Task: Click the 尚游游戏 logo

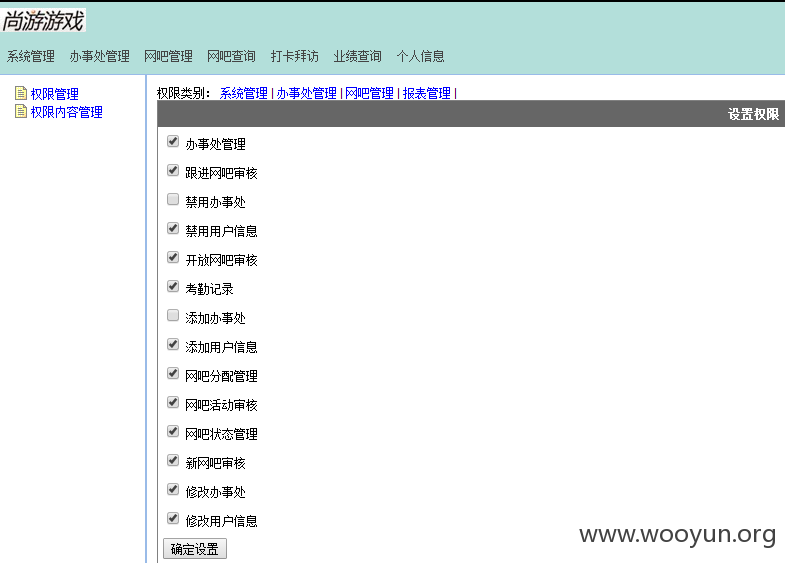Action: coord(44,21)
